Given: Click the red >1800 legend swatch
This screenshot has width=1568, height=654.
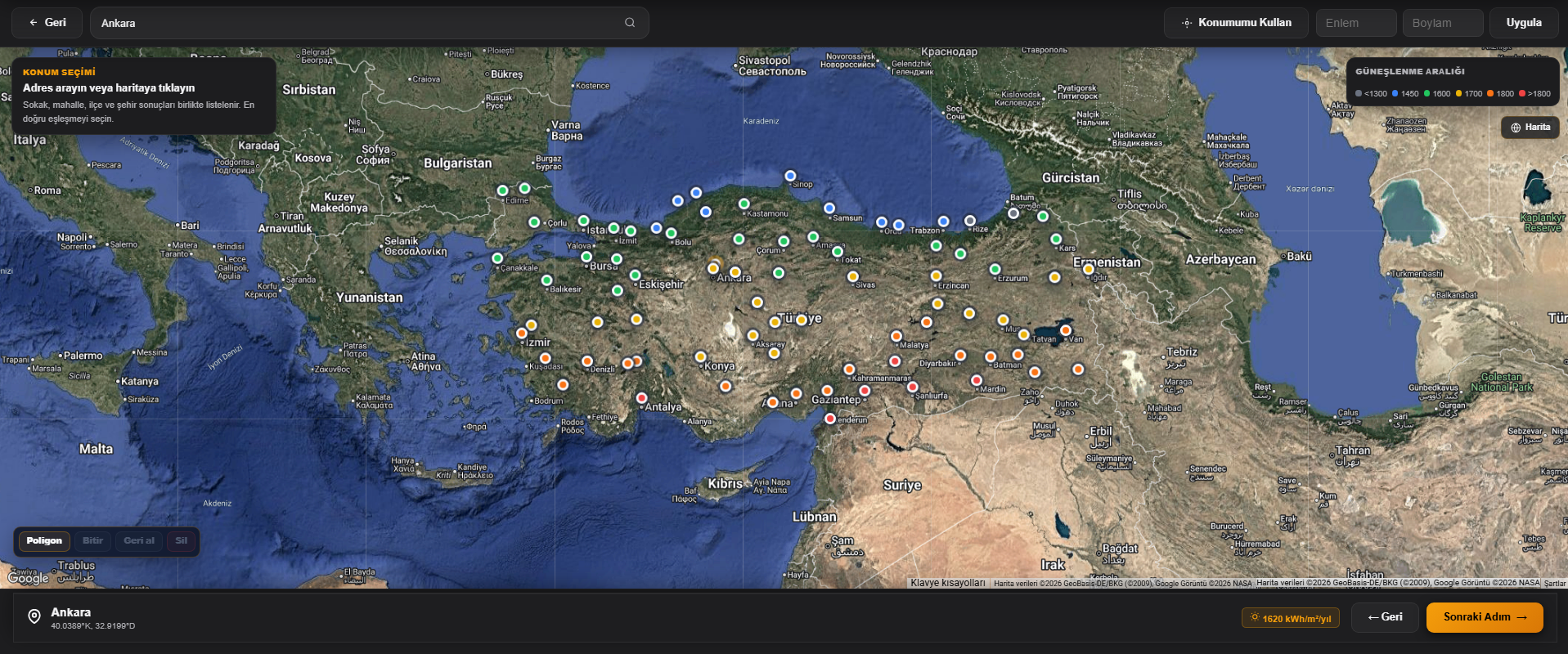Looking at the screenshot, I should 1521,94.
